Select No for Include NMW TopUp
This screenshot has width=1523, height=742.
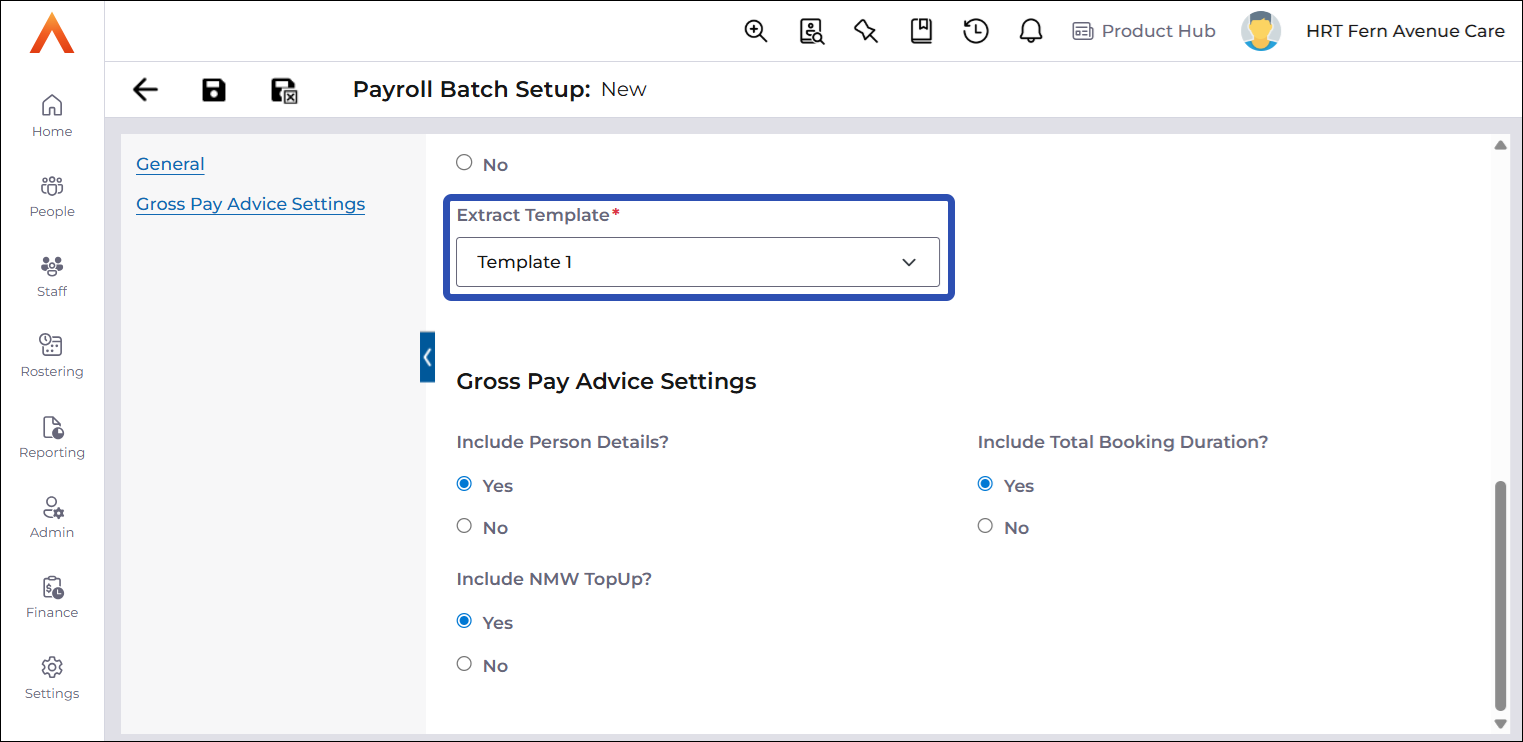pos(464,664)
